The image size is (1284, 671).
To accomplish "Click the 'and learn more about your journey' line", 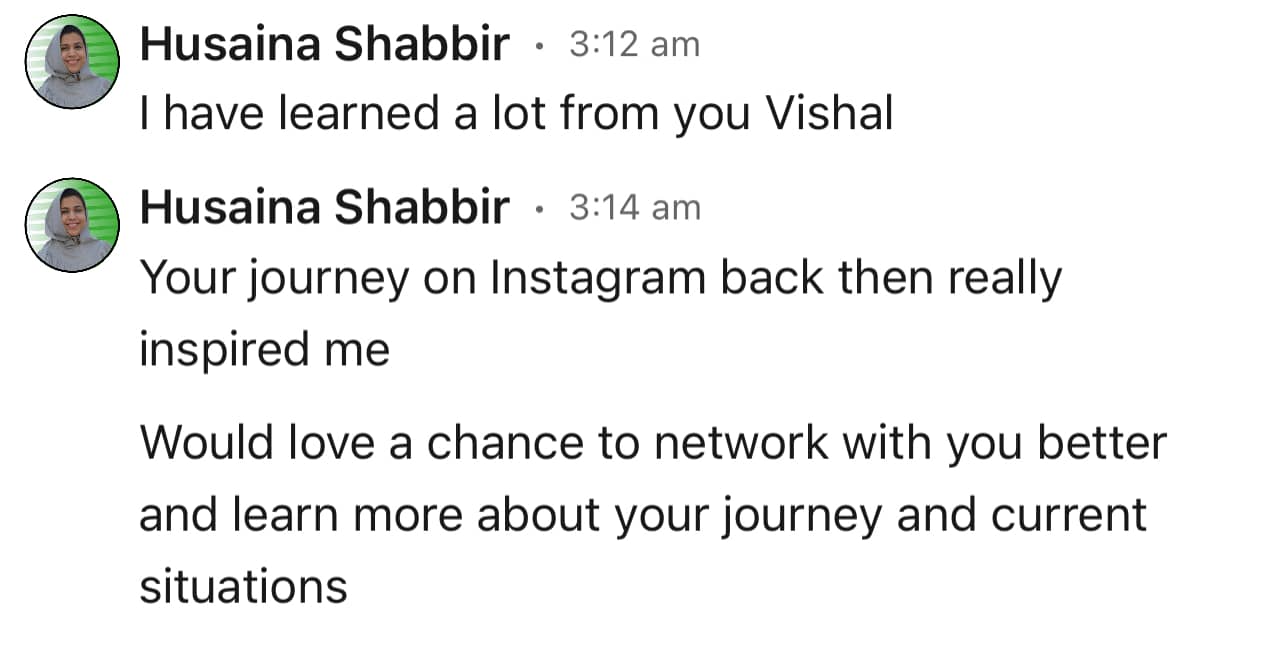I will (642, 514).
